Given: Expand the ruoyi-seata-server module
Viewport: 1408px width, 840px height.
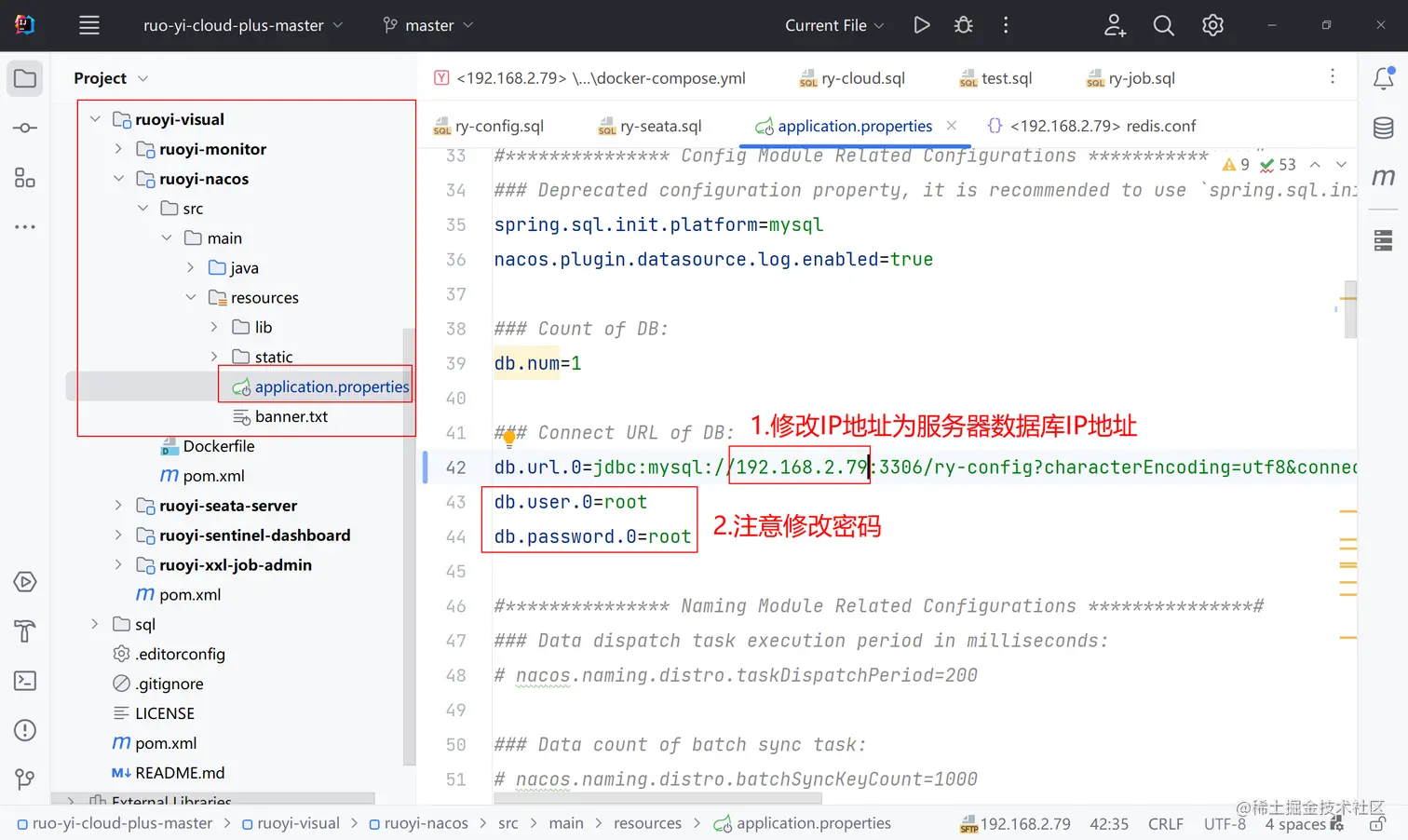Looking at the screenshot, I should [x=118, y=506].
